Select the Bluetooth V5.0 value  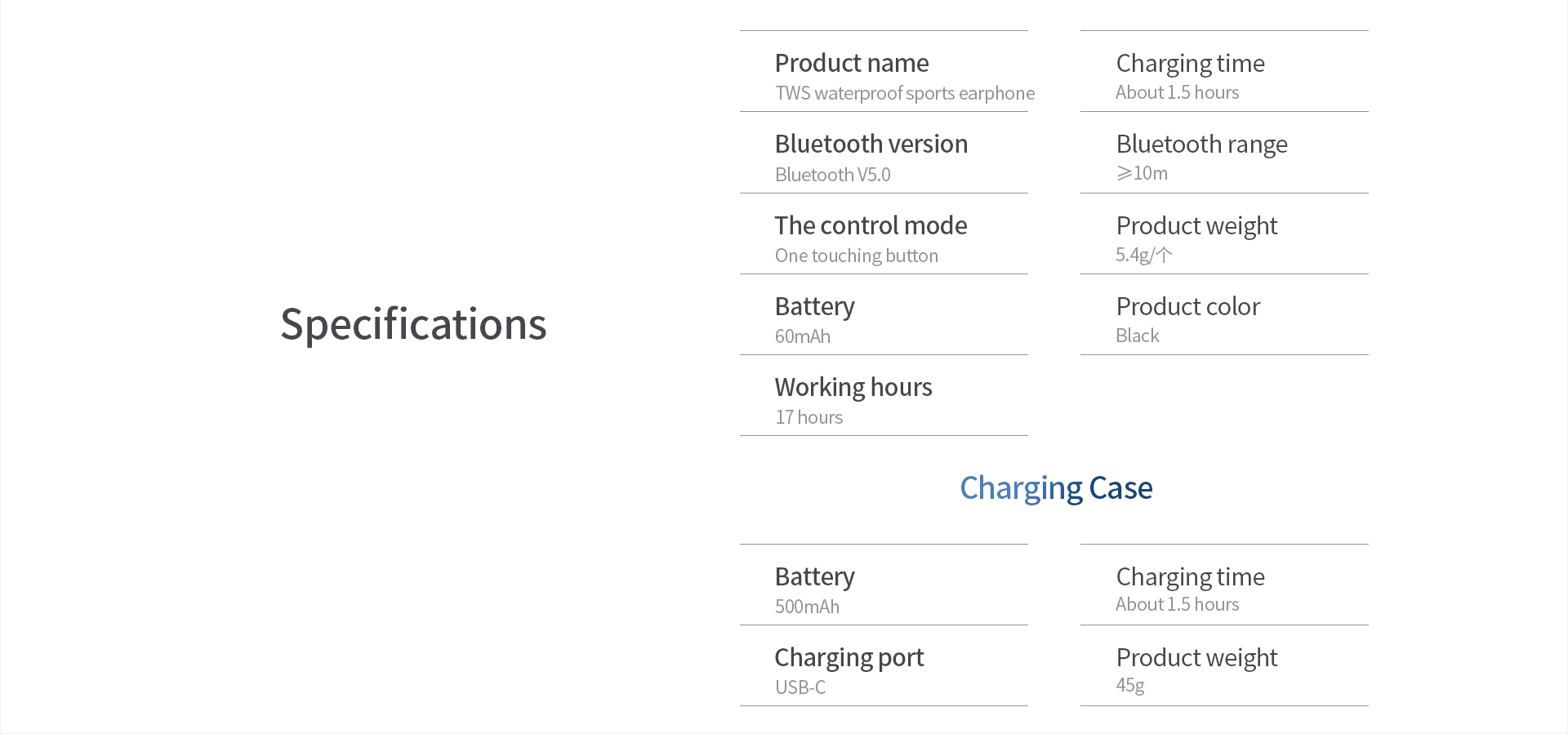[832, 175]
